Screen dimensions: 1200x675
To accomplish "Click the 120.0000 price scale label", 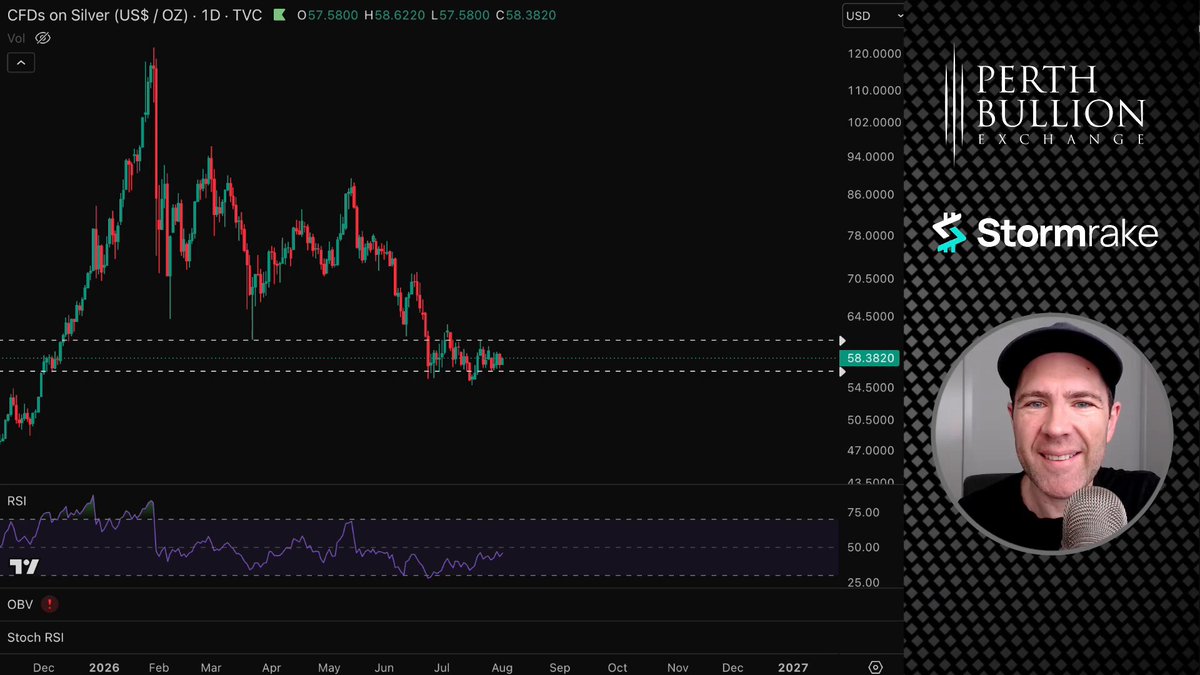I will [x=874, y=54].
